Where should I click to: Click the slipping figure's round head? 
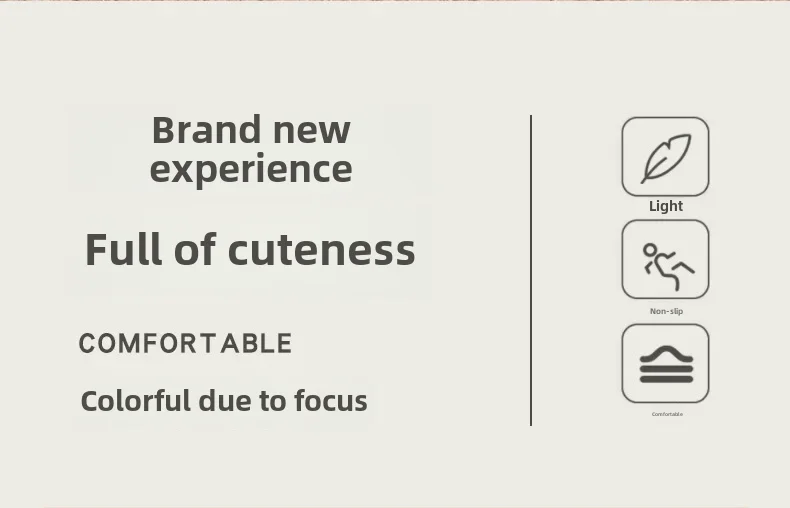point(650,249)
